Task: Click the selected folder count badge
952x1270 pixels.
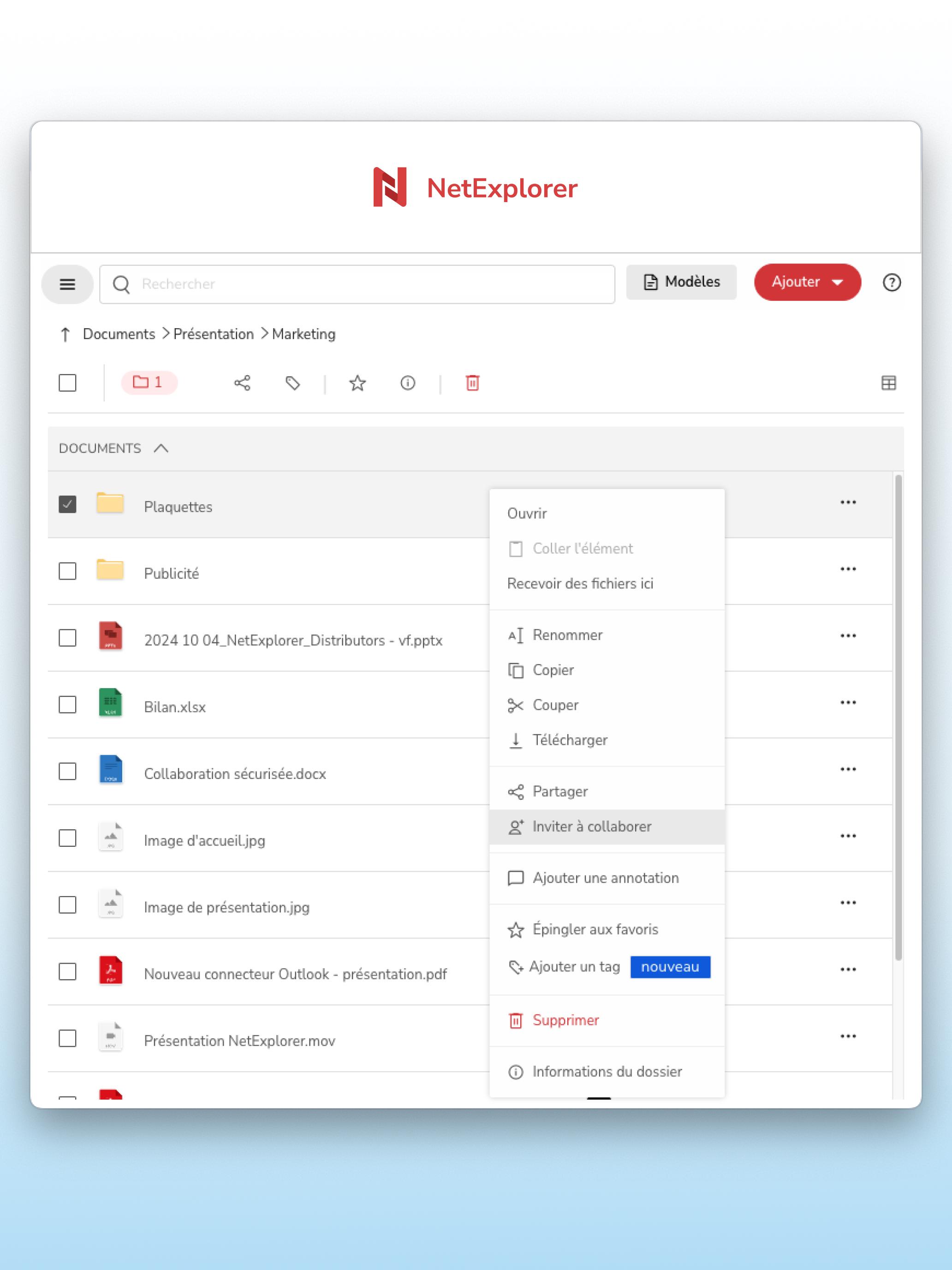Action: [149, 383]
